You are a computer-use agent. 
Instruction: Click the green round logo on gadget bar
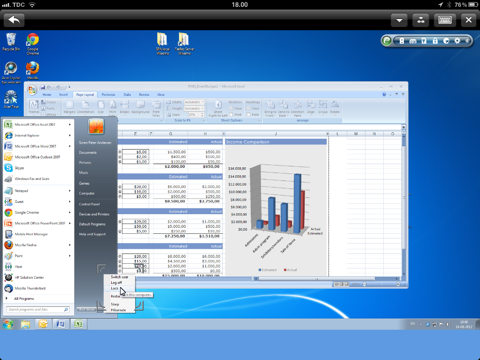pyautogui.click(x=387, y=41)
